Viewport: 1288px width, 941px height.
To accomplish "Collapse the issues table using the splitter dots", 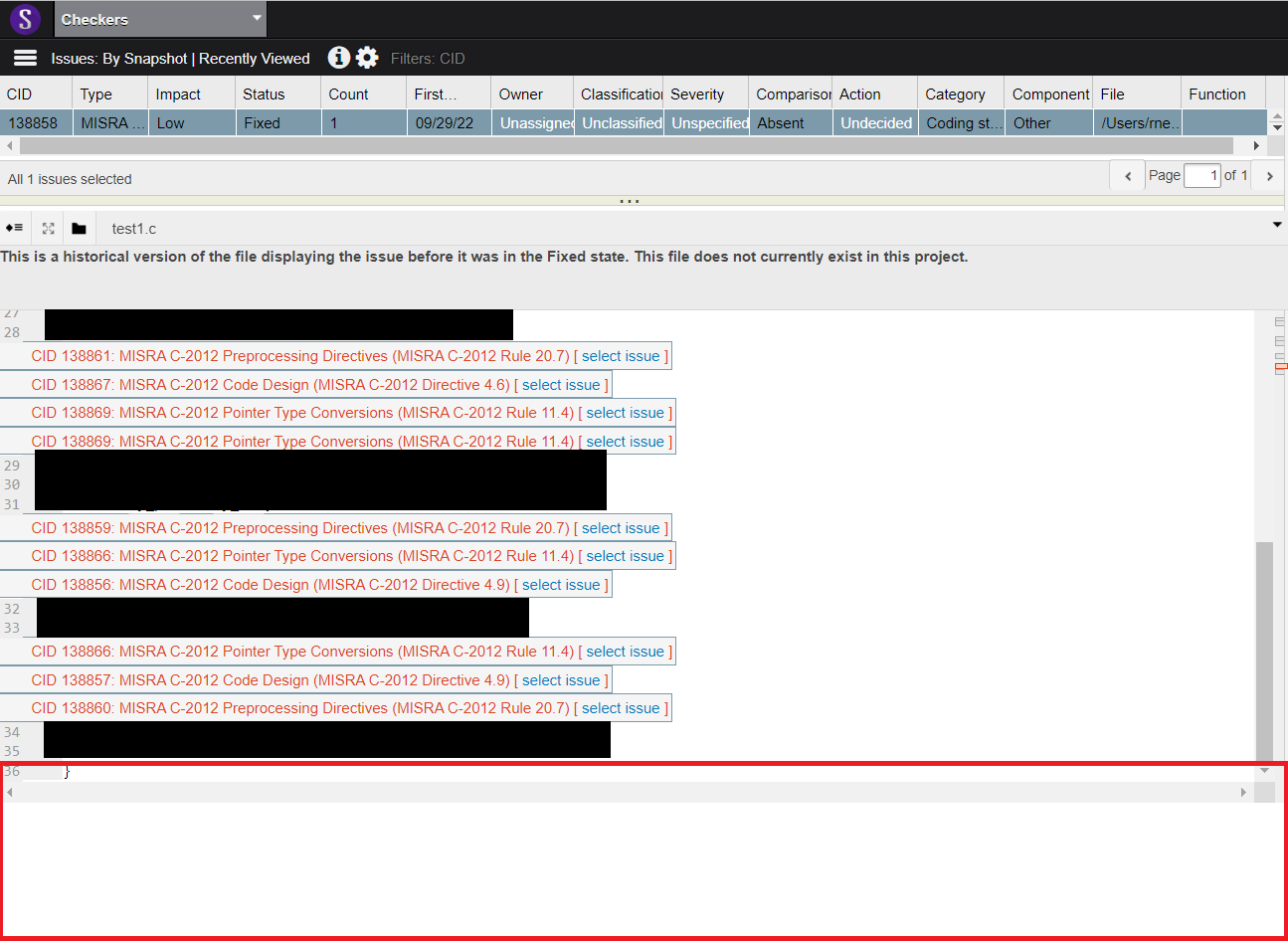I will 630,200.
